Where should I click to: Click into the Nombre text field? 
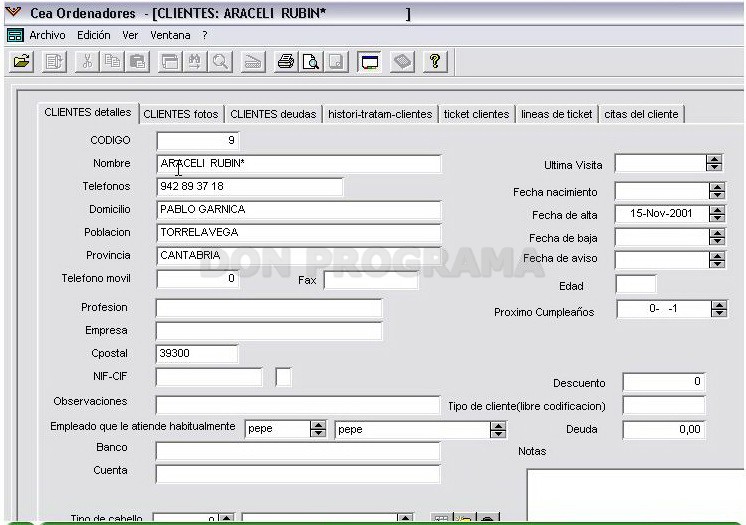299,164
